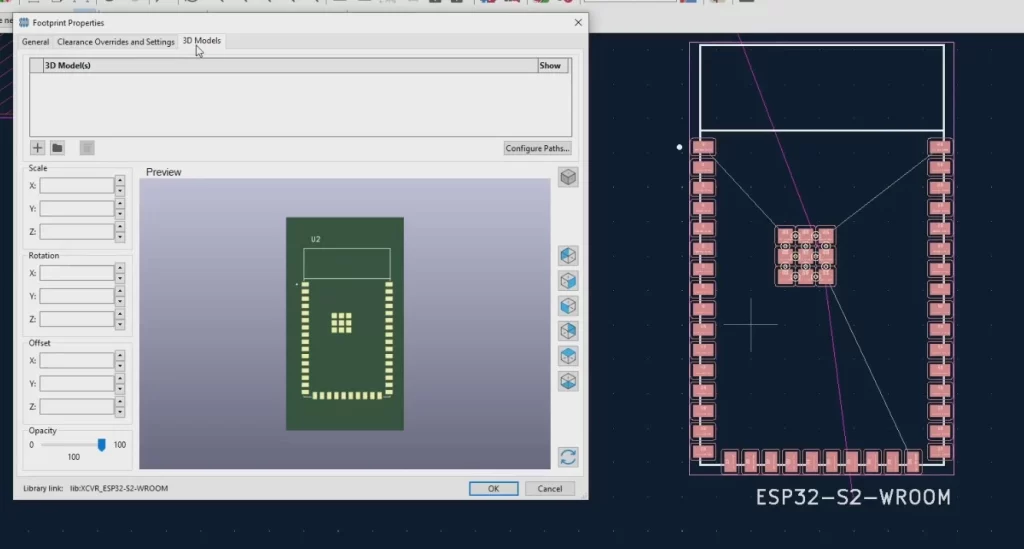This screenshot has height=549, width=1024.
Task: Click library link text lib:XCVR_ESP32-S2-WROOM
Action: click(119, 488)
